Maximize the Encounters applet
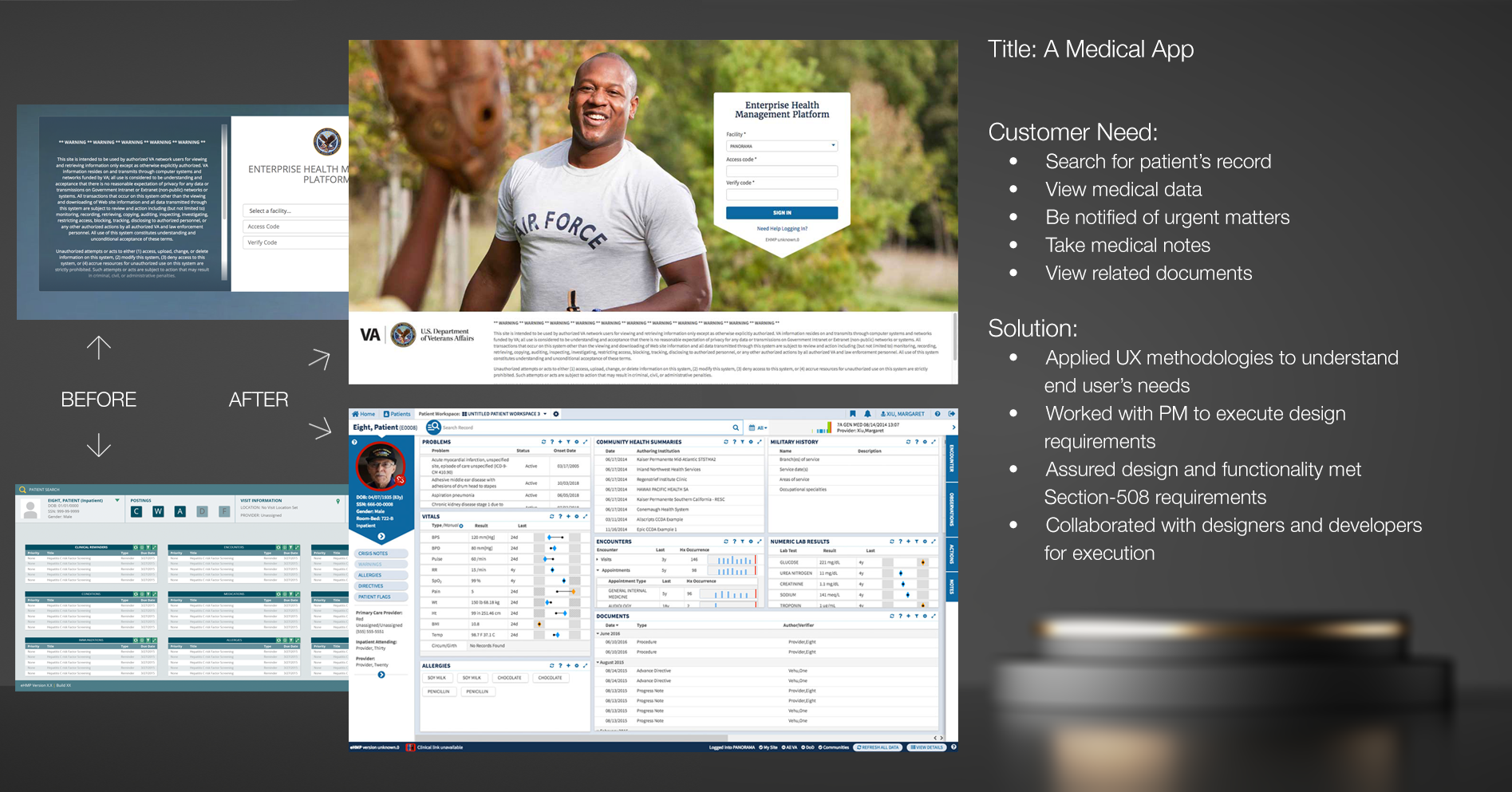Viewport: 1512px width, 792px height. click(x=759, y=542)
